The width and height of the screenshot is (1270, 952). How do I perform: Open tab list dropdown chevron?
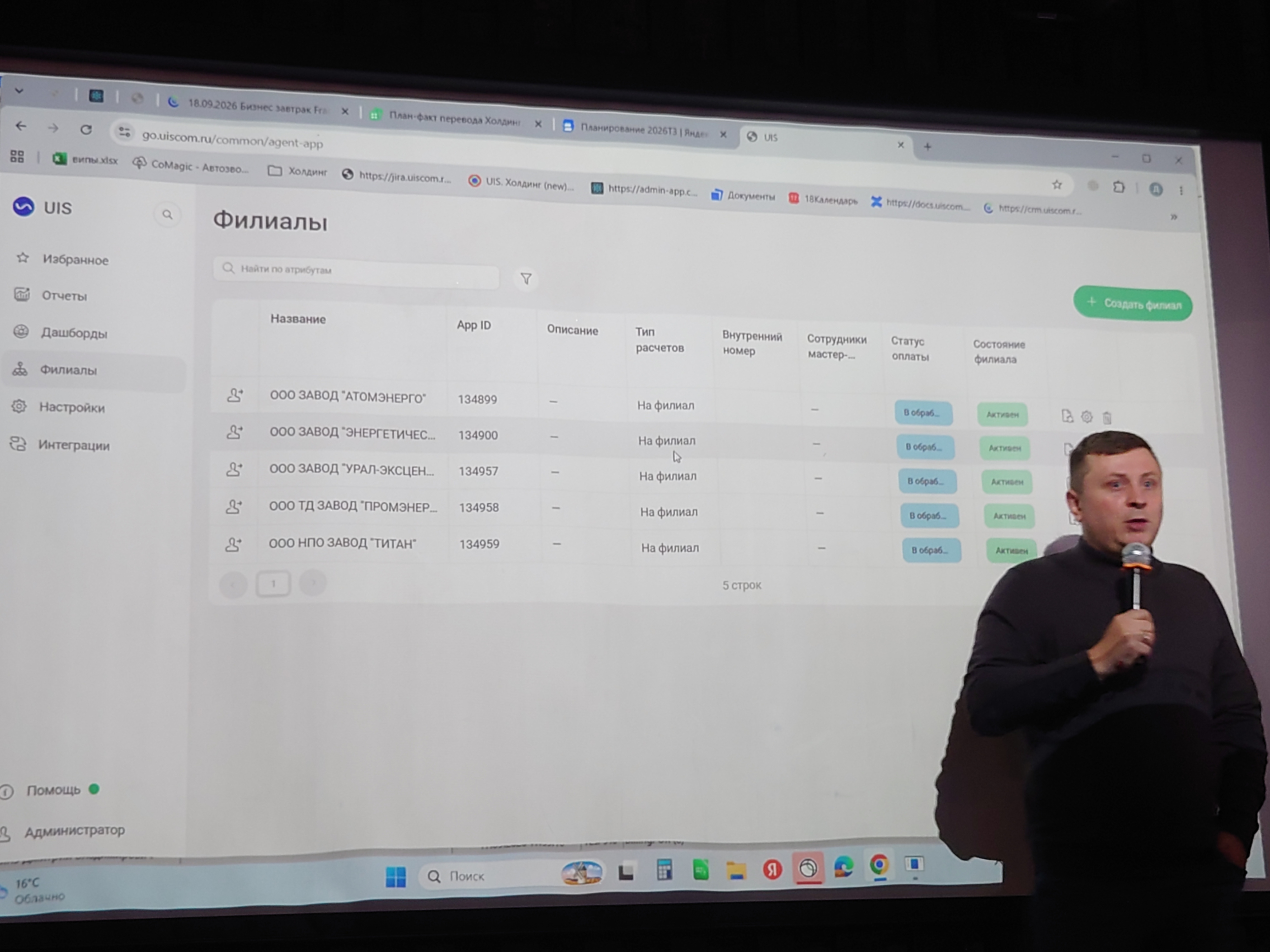click(19, 91)
